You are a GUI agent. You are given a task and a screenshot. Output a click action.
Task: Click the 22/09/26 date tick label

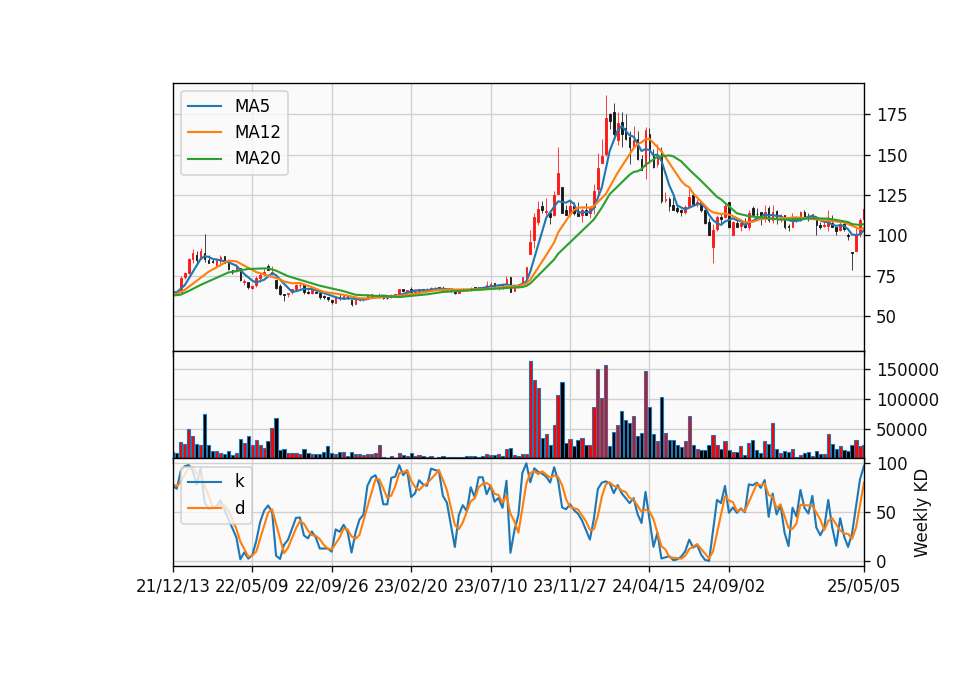(332, 587)
